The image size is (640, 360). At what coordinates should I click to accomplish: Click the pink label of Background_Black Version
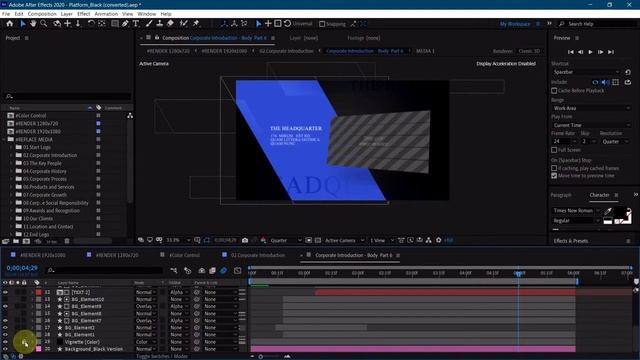point(38,349)
